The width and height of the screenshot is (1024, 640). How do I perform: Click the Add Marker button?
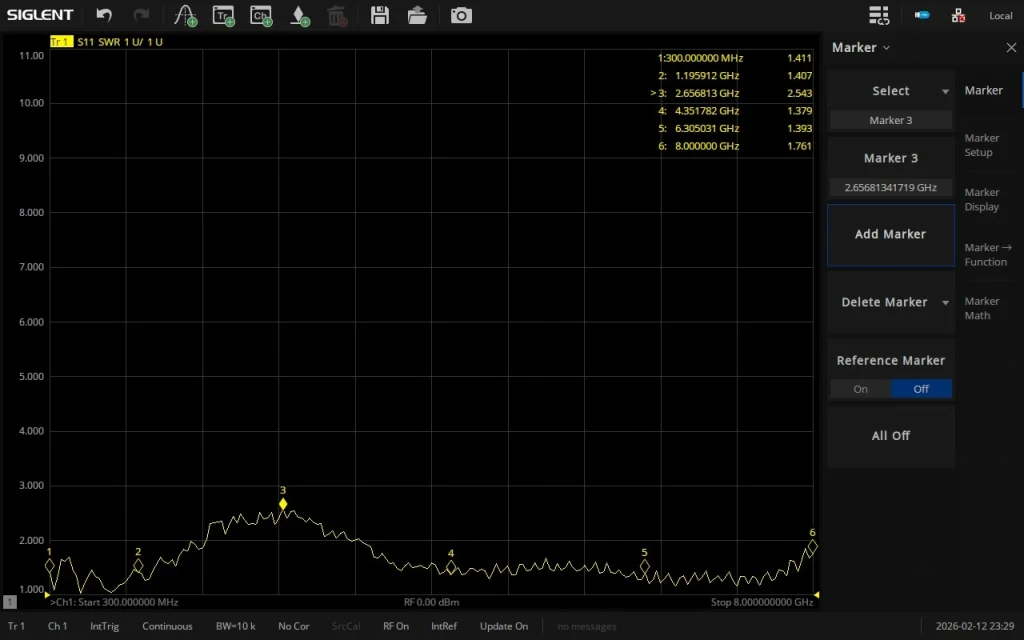pyautogui.click(x=891, y=234)
